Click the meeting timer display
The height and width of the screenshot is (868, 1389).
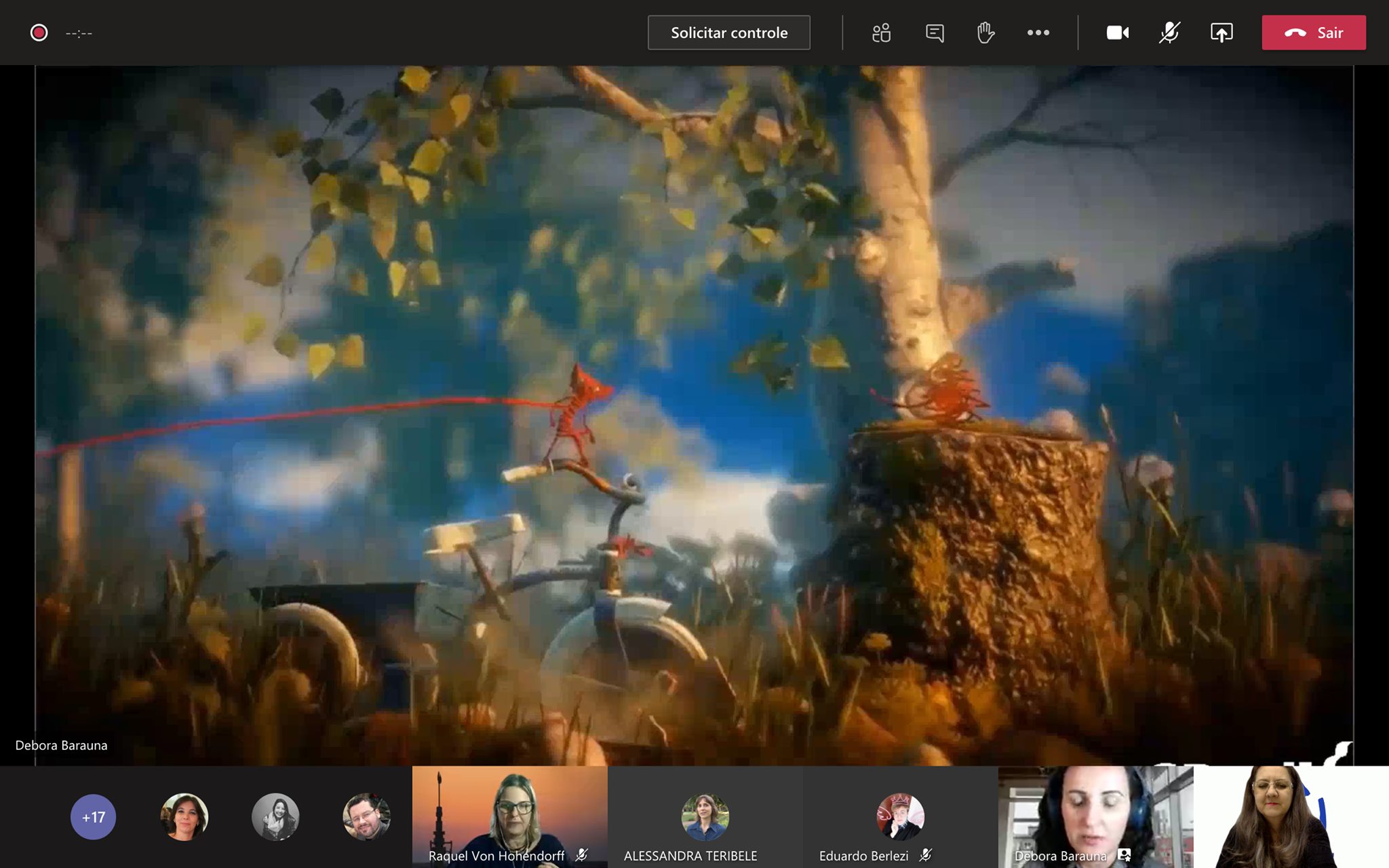(x=79, y=33)
